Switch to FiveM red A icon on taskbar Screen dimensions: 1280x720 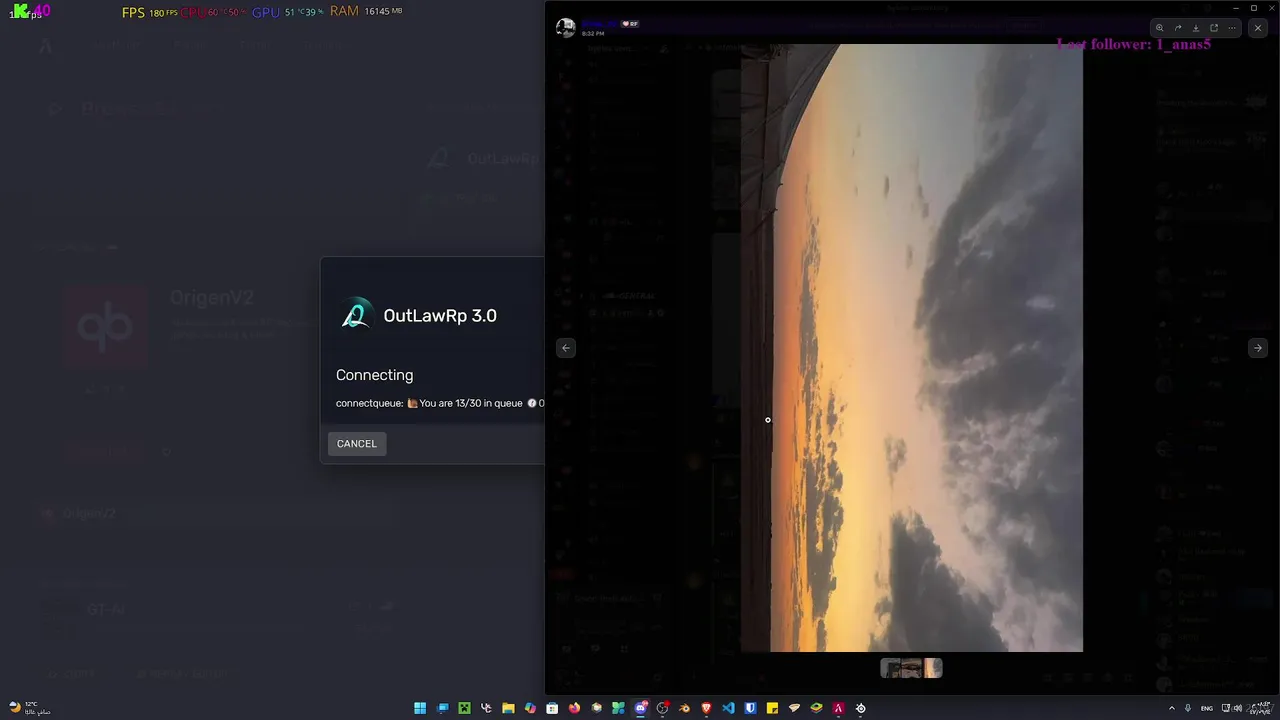coord(838,708)
